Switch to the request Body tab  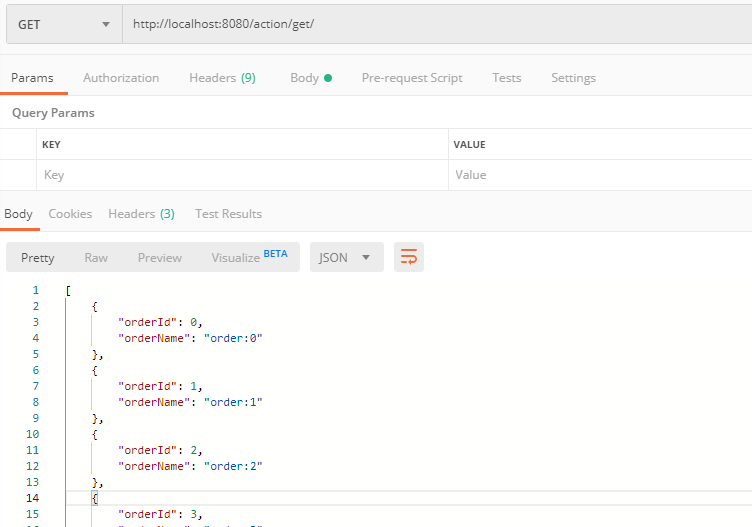click(310, 78)
